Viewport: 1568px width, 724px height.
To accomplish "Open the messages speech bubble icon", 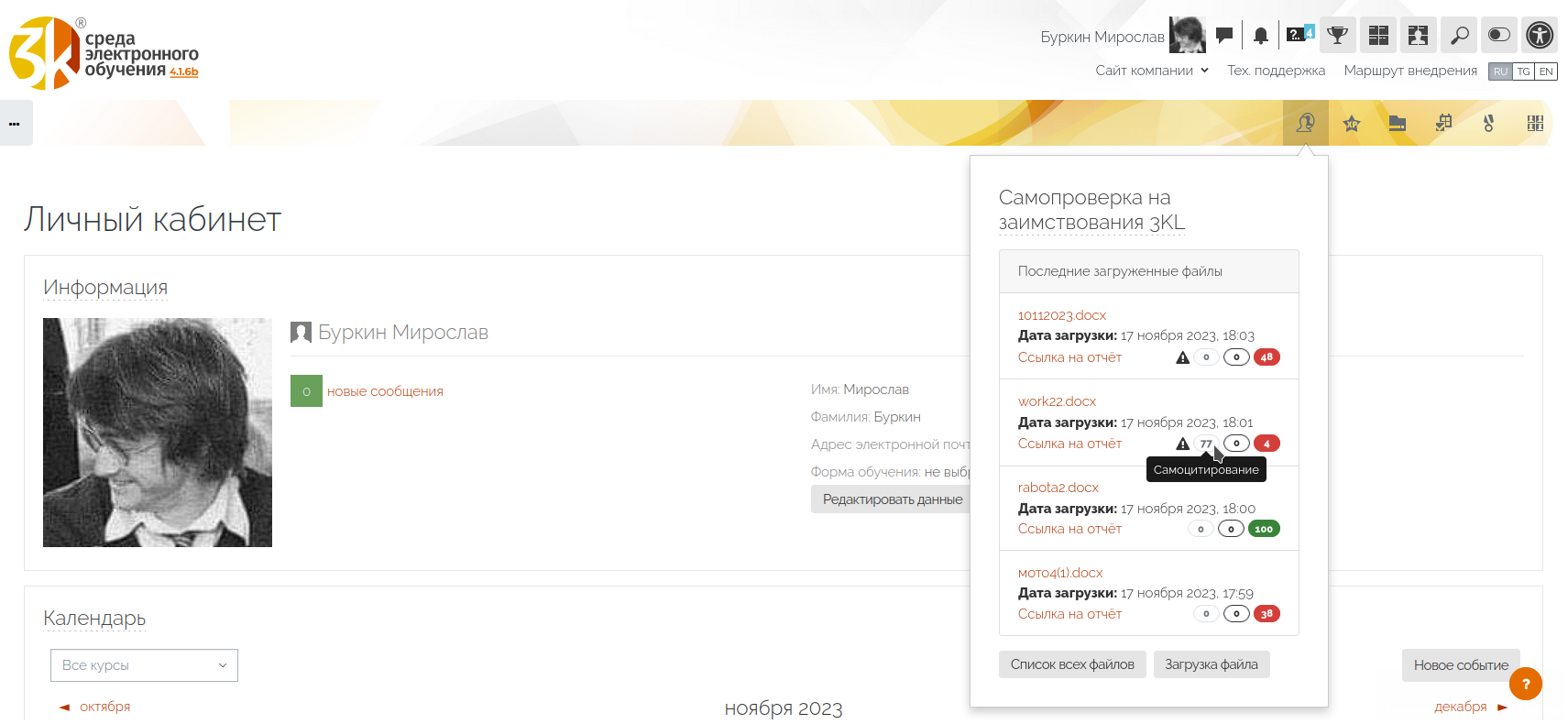I will point(1223,36).
